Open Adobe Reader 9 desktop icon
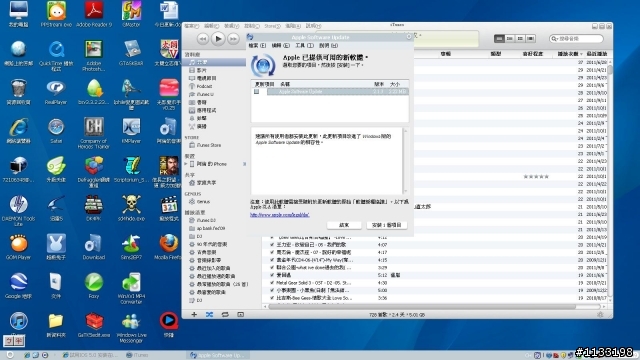 (x=94, y=15)
